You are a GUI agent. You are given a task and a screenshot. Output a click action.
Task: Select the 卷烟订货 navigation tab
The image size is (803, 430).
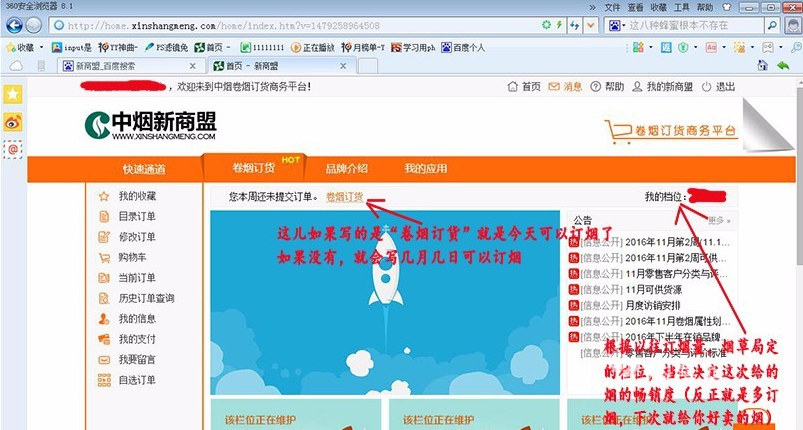[254, 168]
